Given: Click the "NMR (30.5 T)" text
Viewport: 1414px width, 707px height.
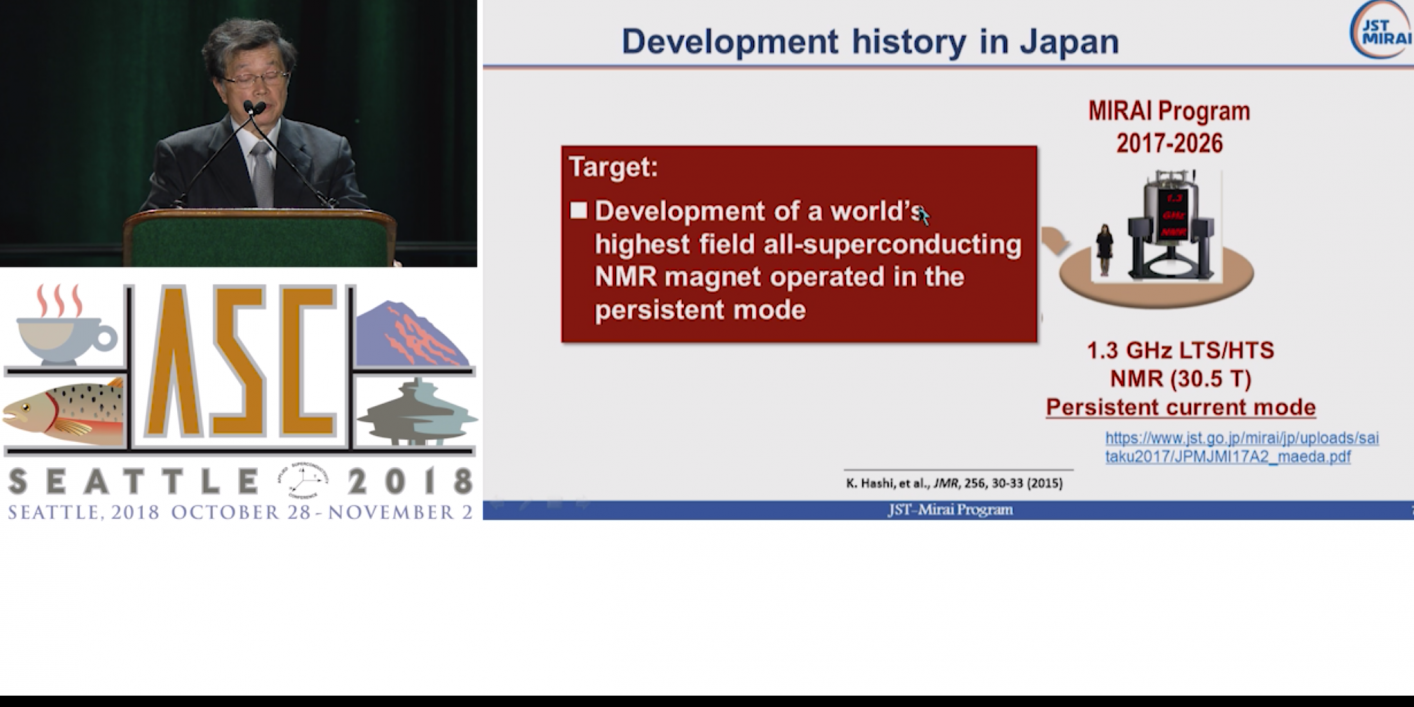Looking at the screenshot, I should 1180,379.
